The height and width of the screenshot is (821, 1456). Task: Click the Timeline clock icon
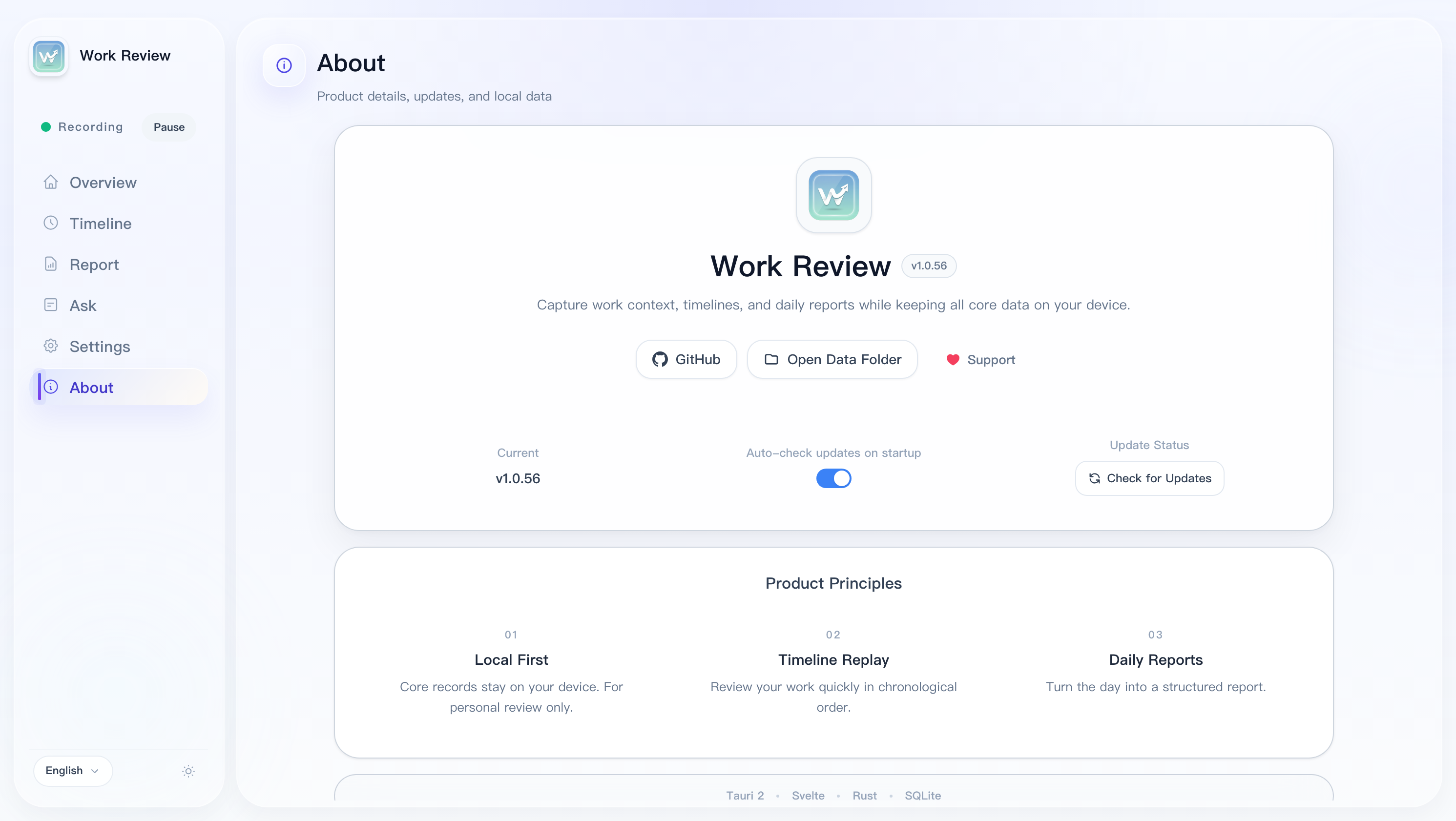coord(51,223)
